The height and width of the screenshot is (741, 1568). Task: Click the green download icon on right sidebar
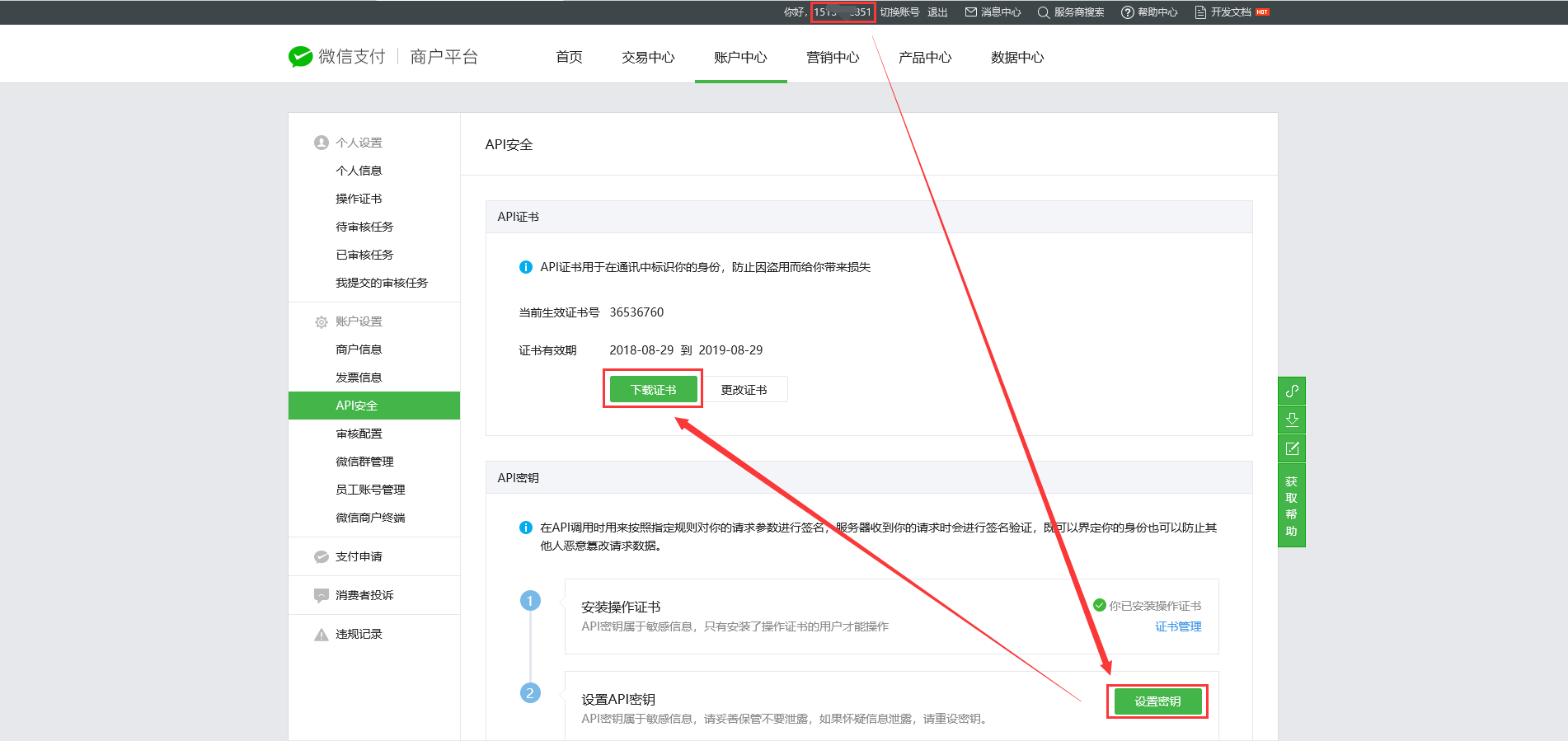tap(1292, 420)
